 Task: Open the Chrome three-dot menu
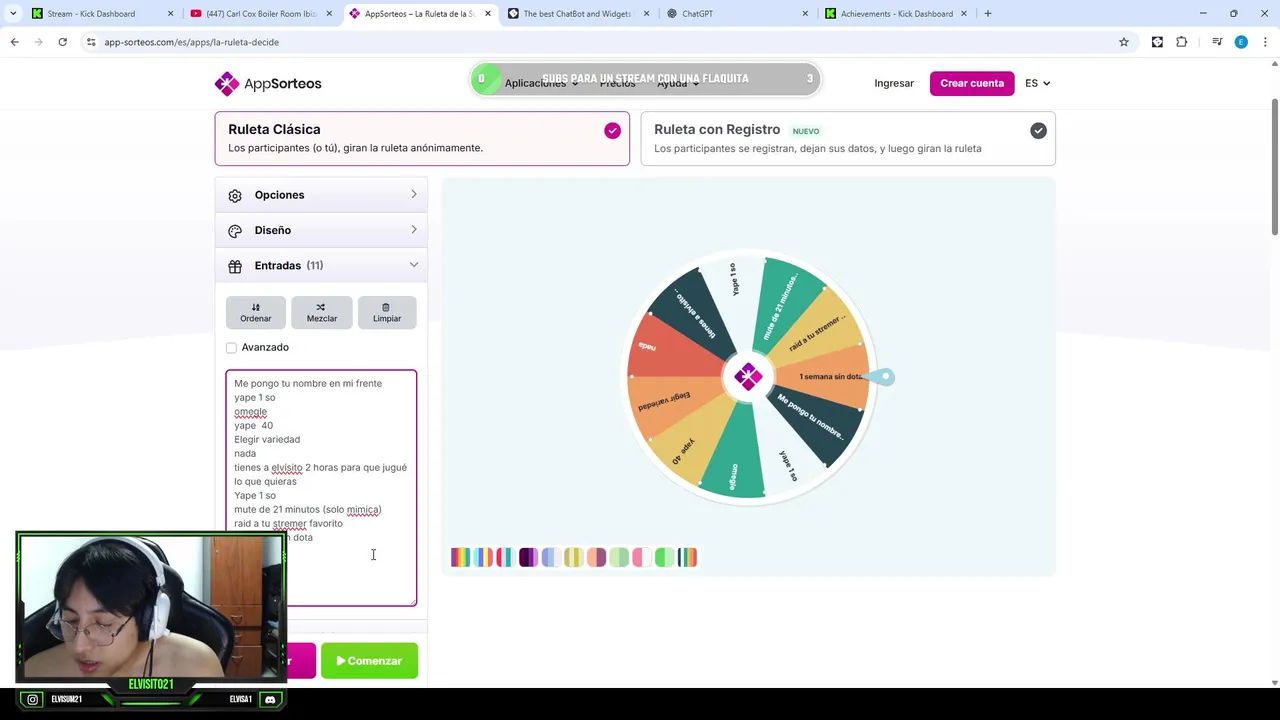coord(1266,42)
